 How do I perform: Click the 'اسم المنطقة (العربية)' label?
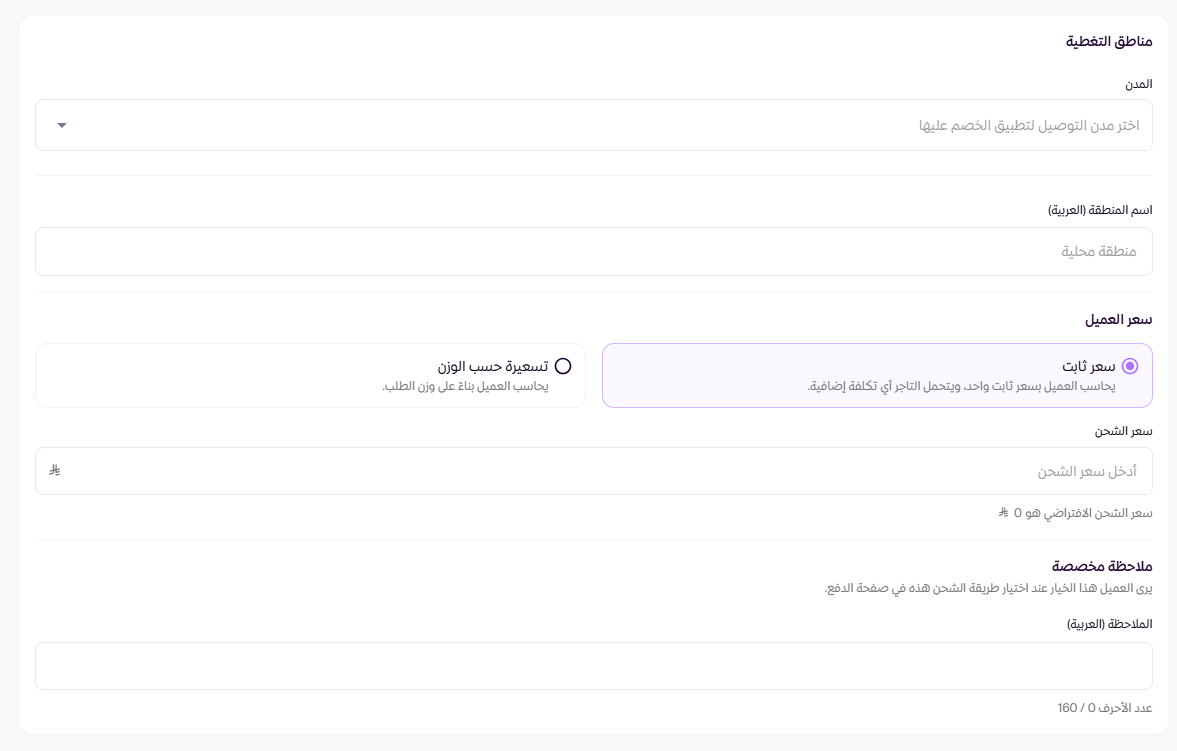pos(1100,210)
